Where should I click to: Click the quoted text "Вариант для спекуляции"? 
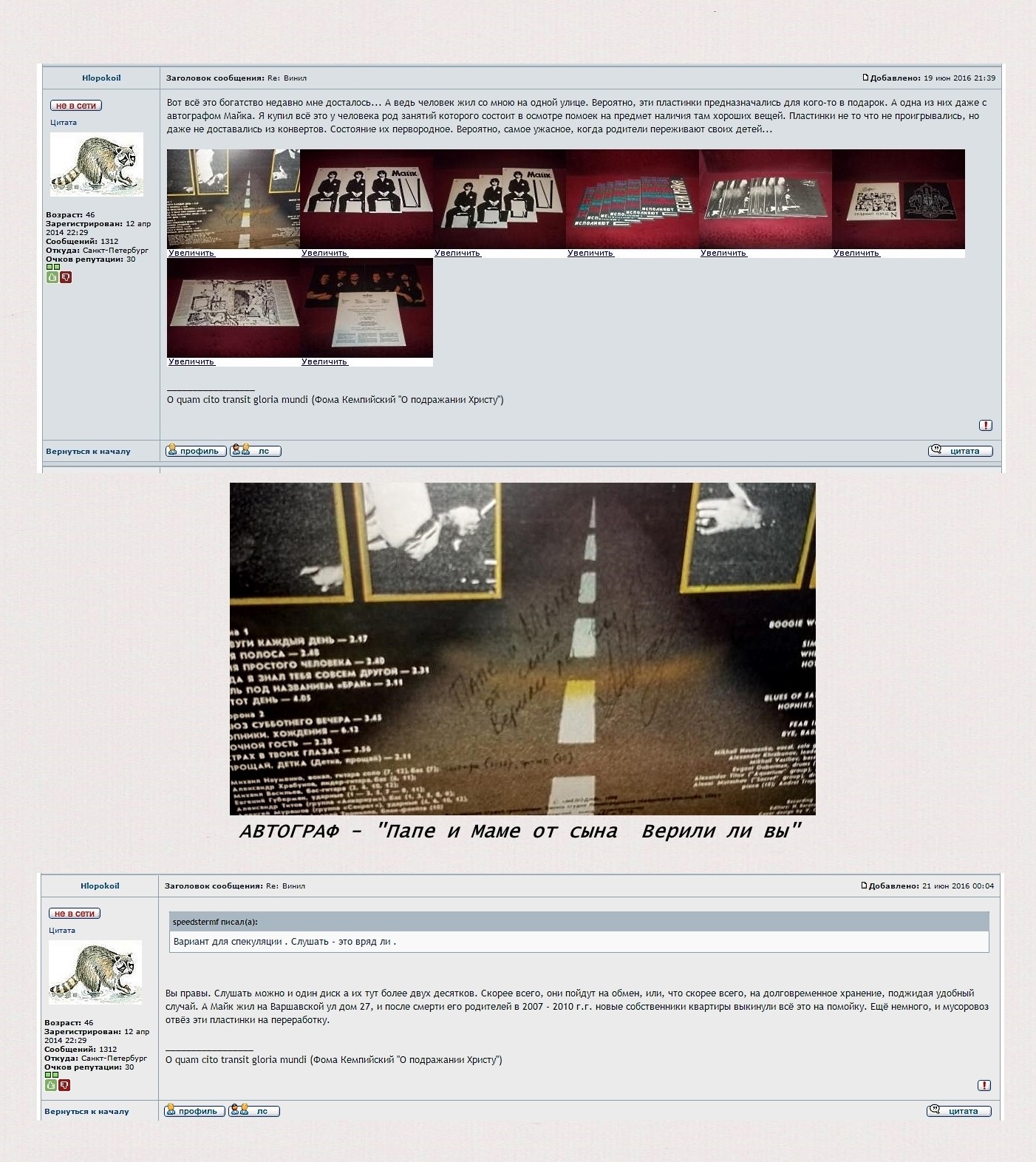(284, 942)
